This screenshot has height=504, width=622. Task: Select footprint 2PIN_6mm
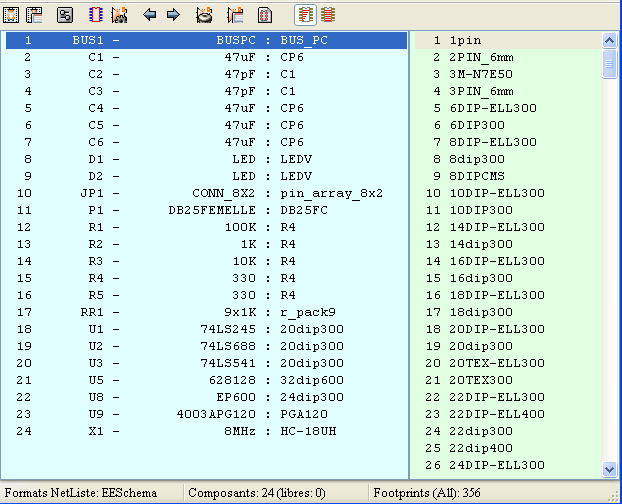point(508,57)
